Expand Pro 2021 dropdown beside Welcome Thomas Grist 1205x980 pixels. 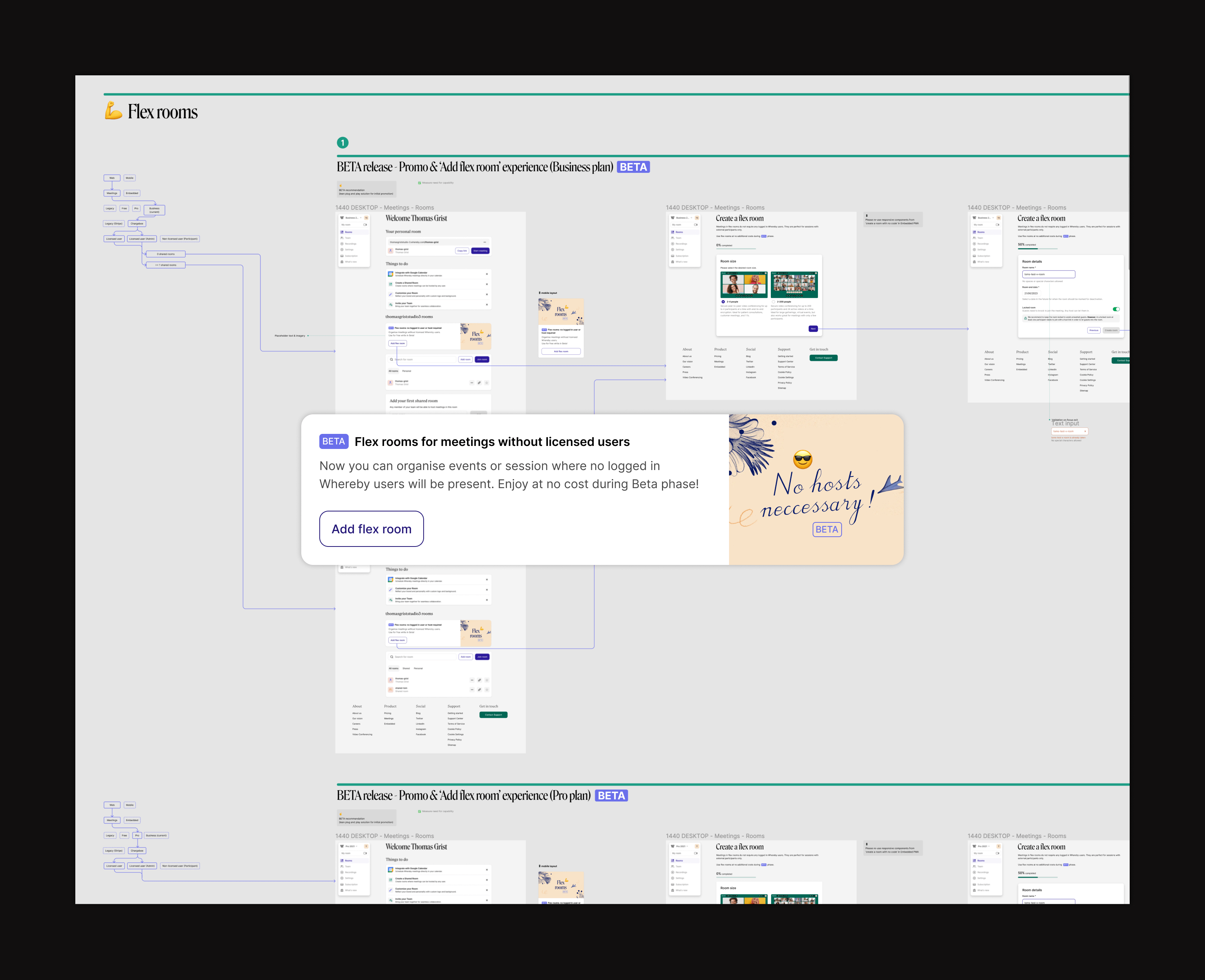click(x=351, y=846)
